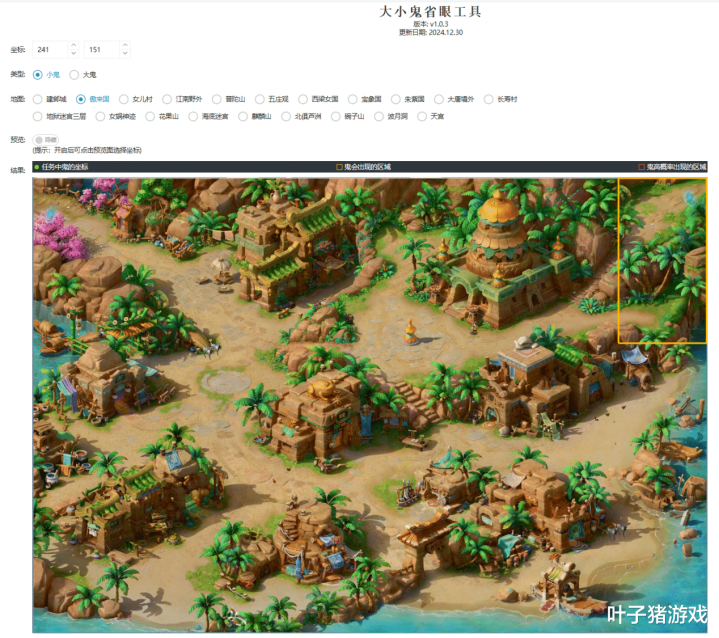Screen dimensions: 719x638
Task: Click the red square legend icon
Action: [642, 167]
